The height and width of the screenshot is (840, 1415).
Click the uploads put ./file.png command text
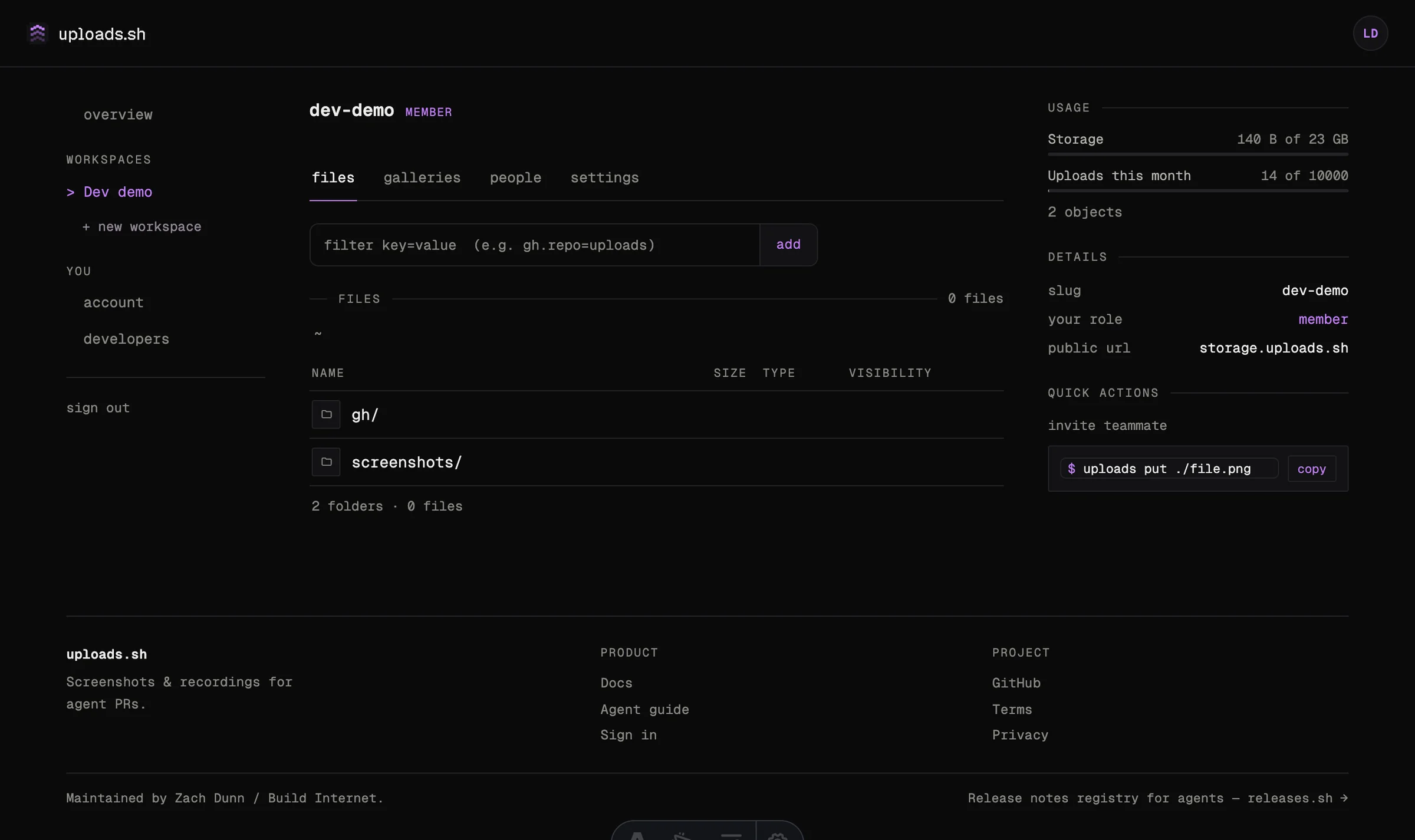[x=1167, y=469]
